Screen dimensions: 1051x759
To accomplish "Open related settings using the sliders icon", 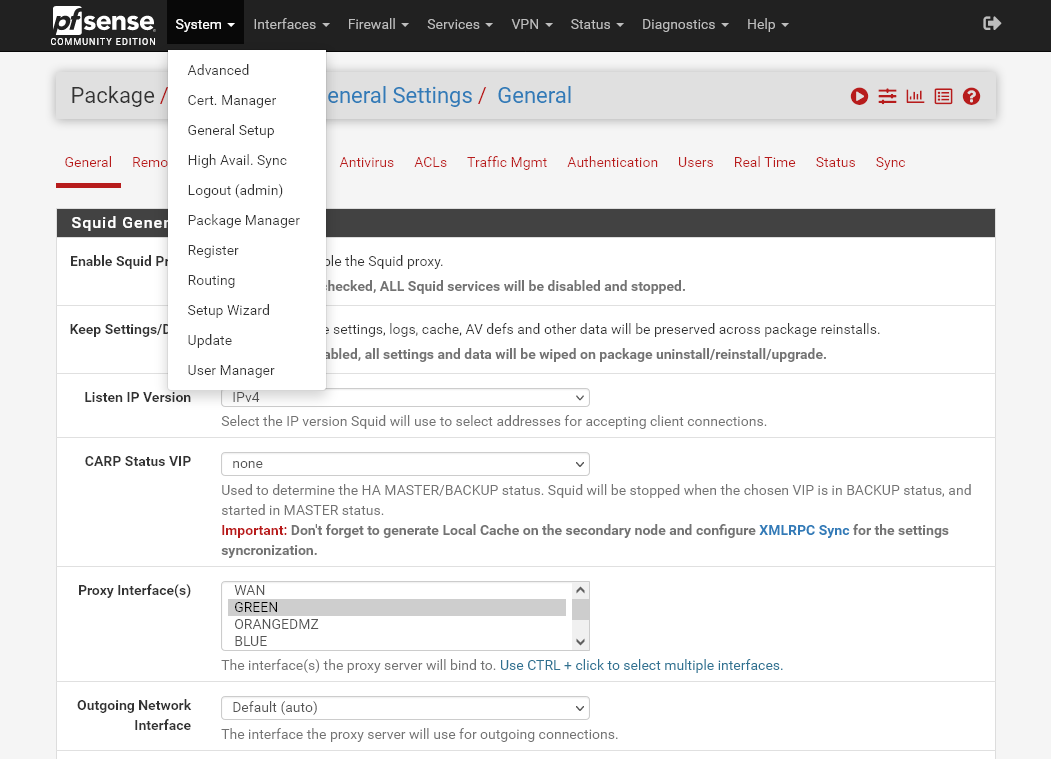I will pyautogui.click(x=887, y=96).
